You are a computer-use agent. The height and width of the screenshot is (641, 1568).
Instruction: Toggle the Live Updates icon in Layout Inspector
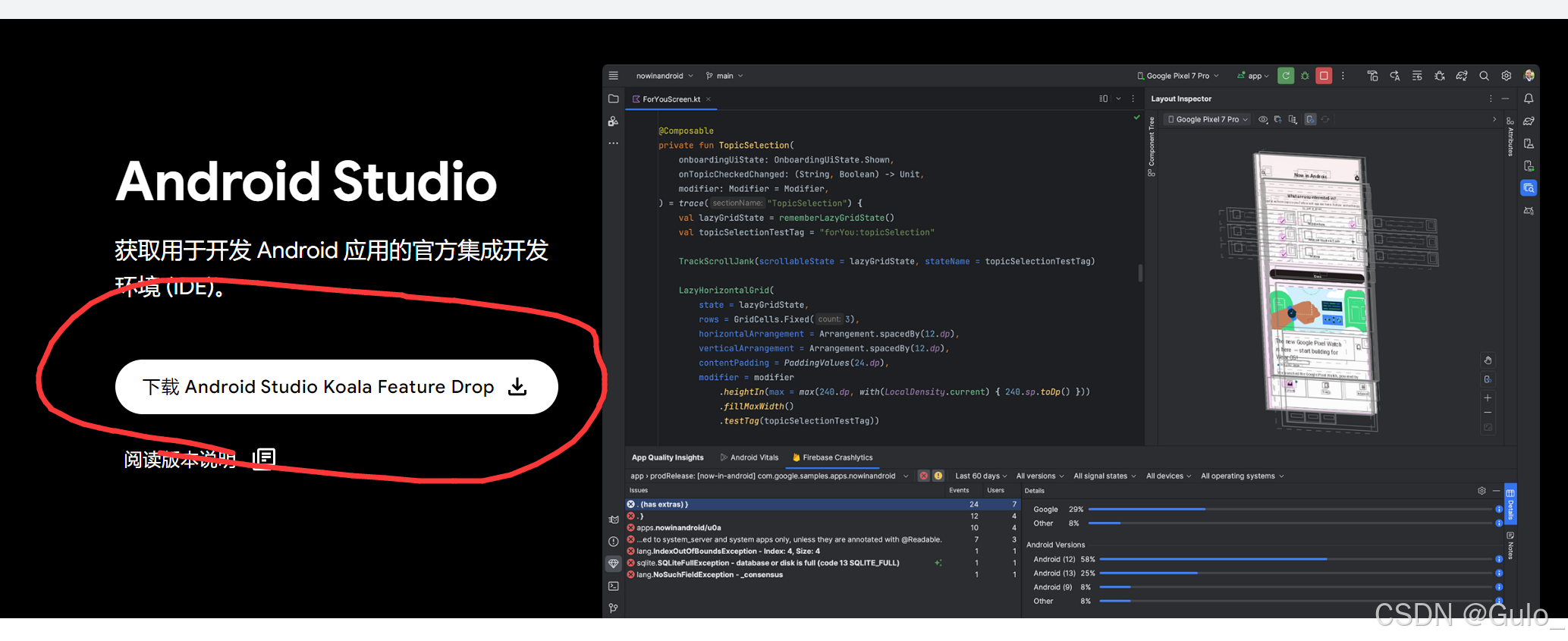[x=1310, y=120]
